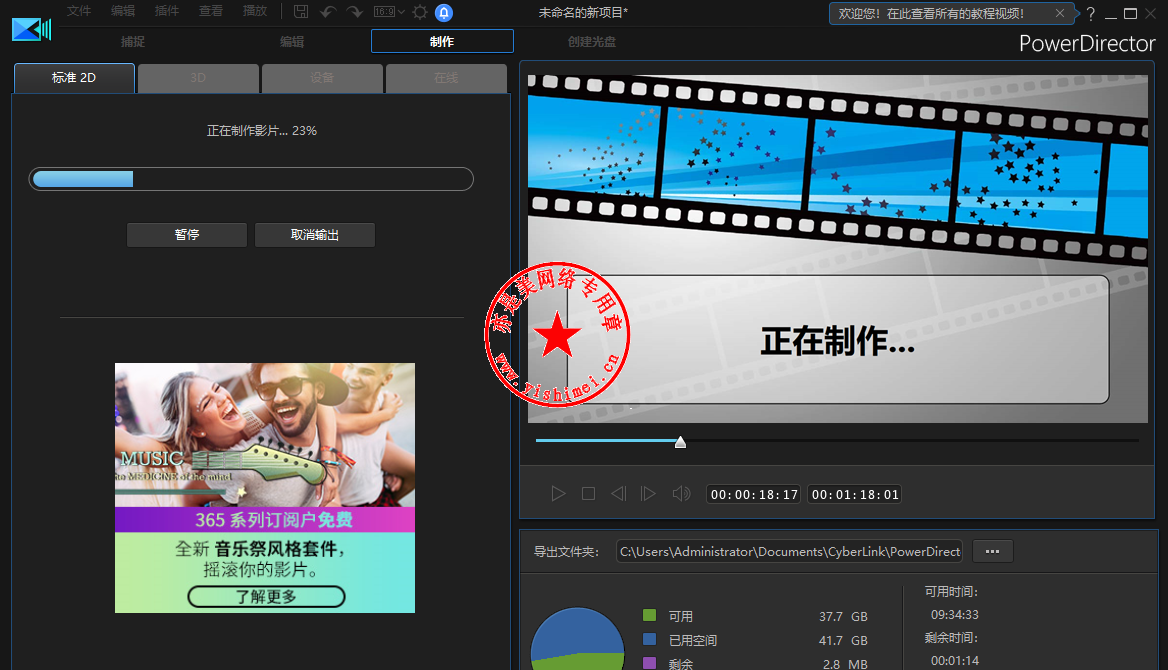This screenshot has height=670, width=1168.
Task: Click the 41.7 GB used space value
Action: point(843,640)
